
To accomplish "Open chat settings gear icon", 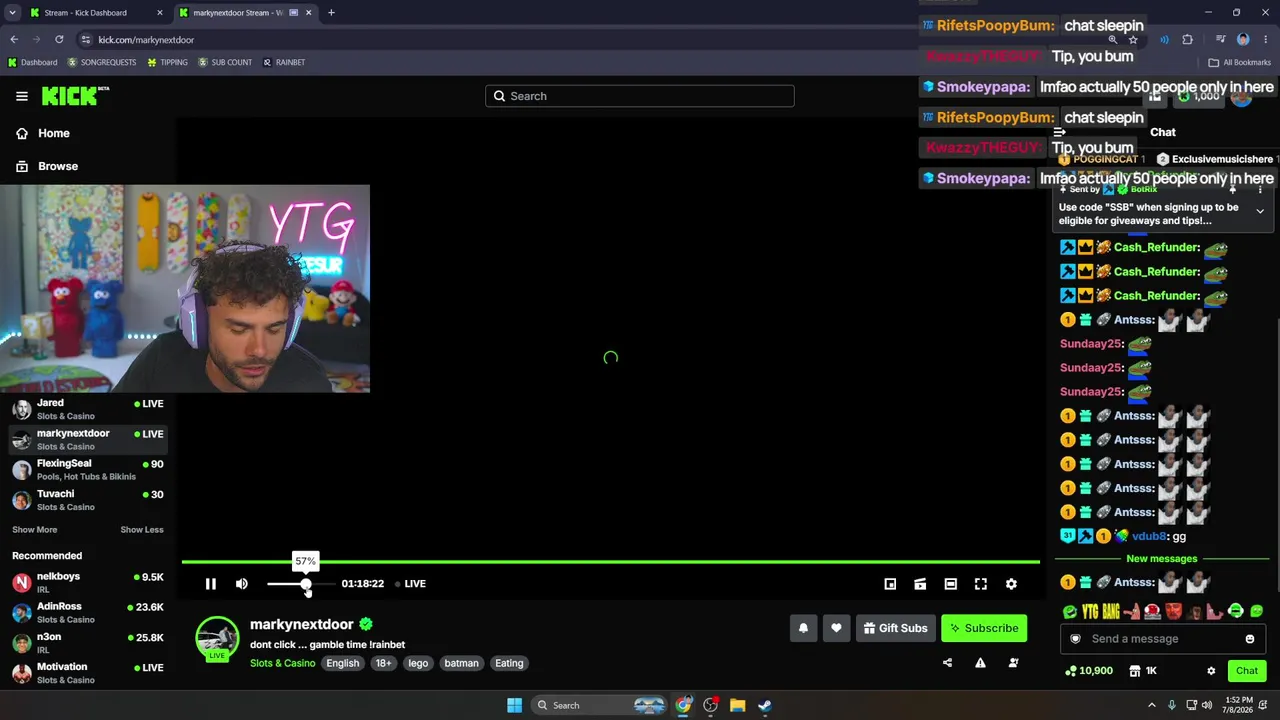I will 1211,671.
